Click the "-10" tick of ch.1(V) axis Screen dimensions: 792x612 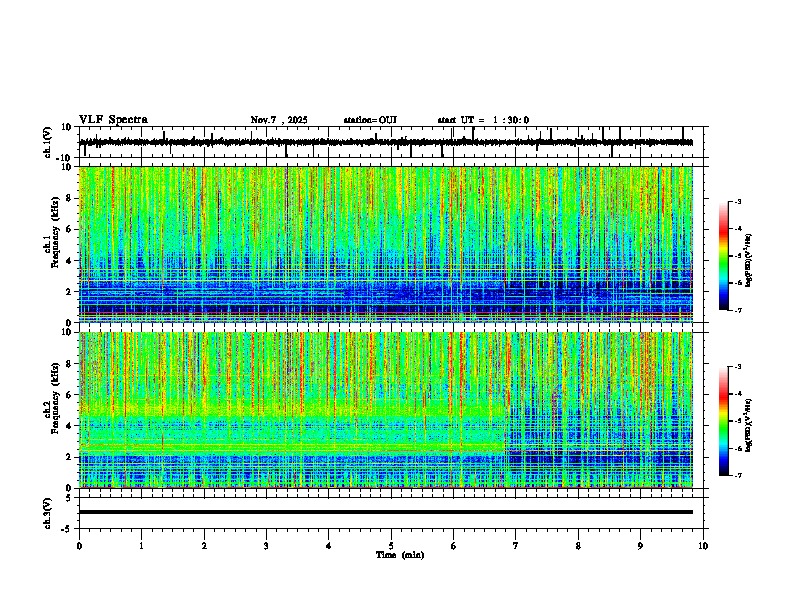[x=65, y=158]
